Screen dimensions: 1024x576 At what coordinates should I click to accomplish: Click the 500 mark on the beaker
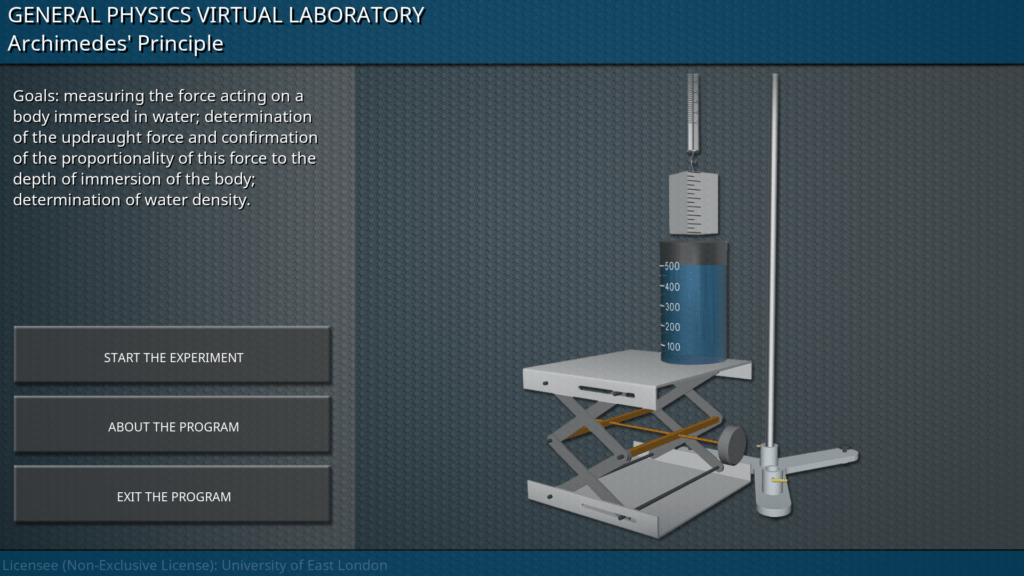(x=672, y=266)
